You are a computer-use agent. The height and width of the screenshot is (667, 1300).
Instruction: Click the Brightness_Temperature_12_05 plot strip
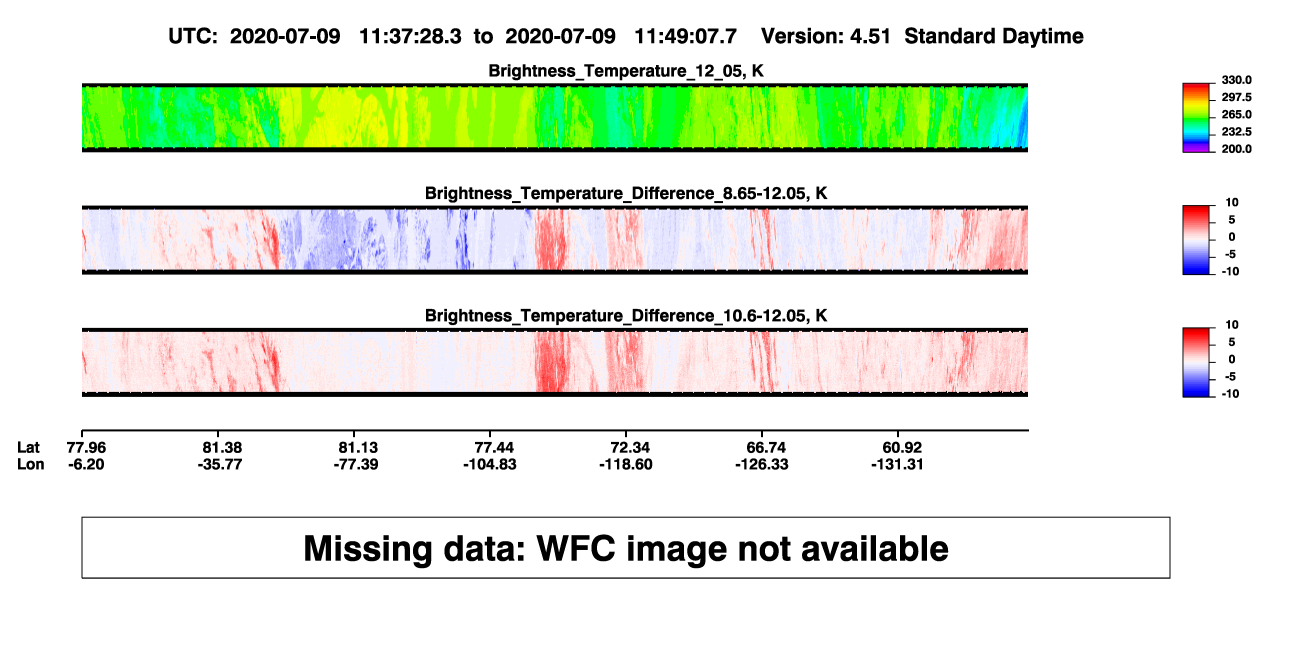point(555,117)
